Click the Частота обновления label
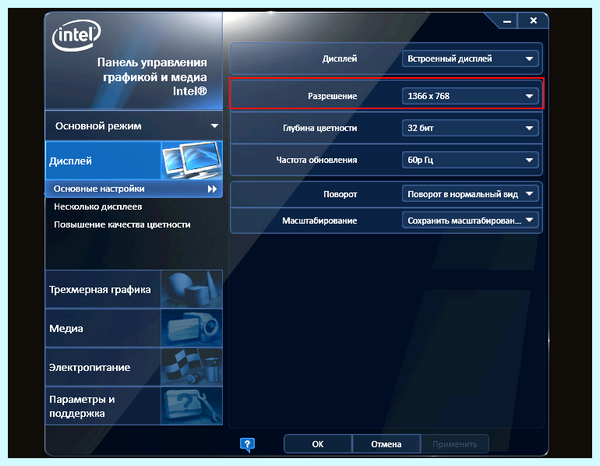 (316, 160)
